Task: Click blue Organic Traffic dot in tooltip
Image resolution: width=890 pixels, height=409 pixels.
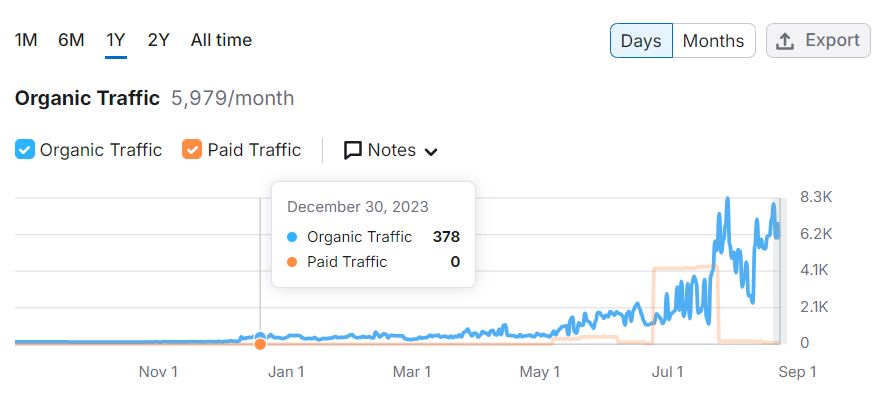Action: pos(292,237)
